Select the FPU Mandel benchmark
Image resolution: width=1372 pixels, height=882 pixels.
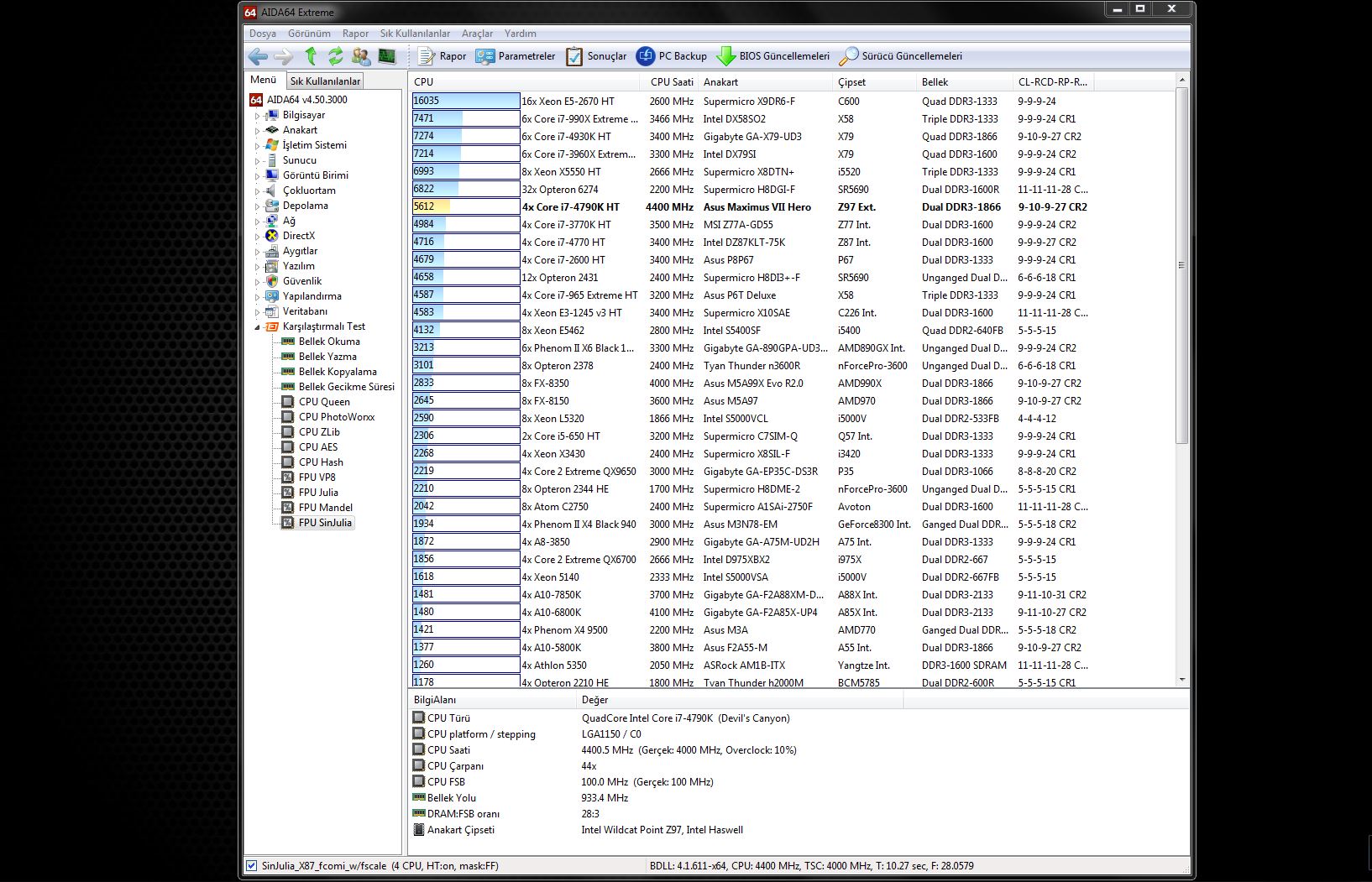coord(326,508)
